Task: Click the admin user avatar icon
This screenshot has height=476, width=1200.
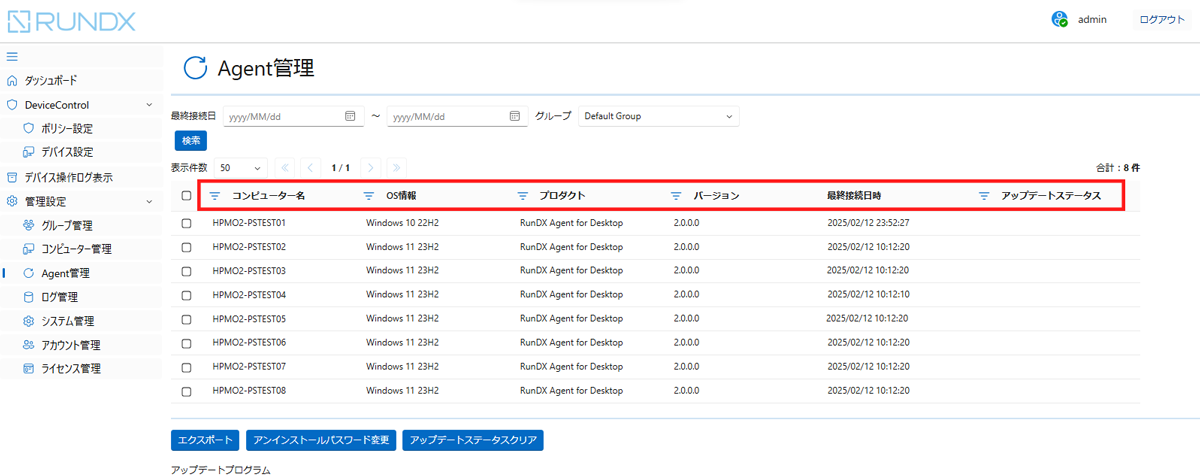Action: (x=1060, y=19)
